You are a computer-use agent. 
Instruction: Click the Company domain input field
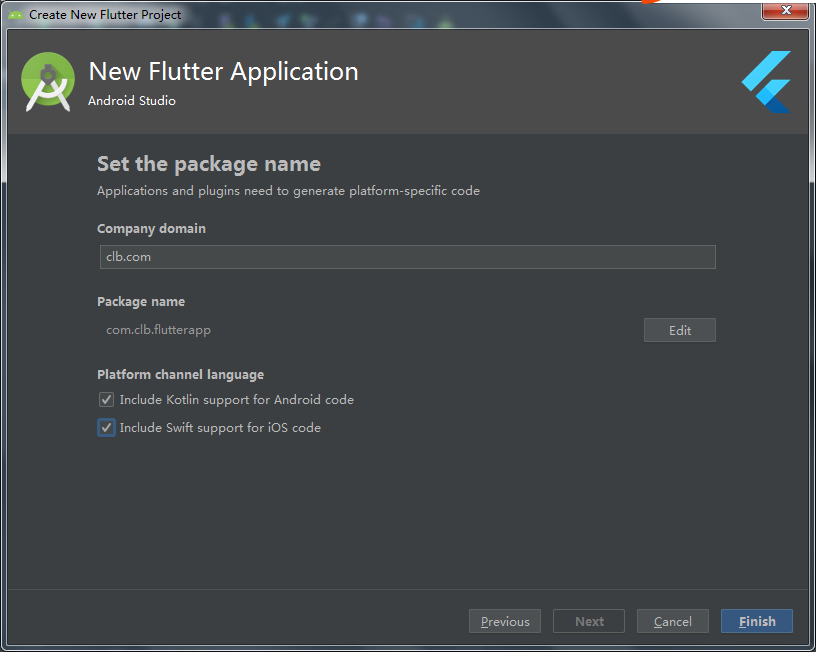pyautogui.click(x=407, y=257)
